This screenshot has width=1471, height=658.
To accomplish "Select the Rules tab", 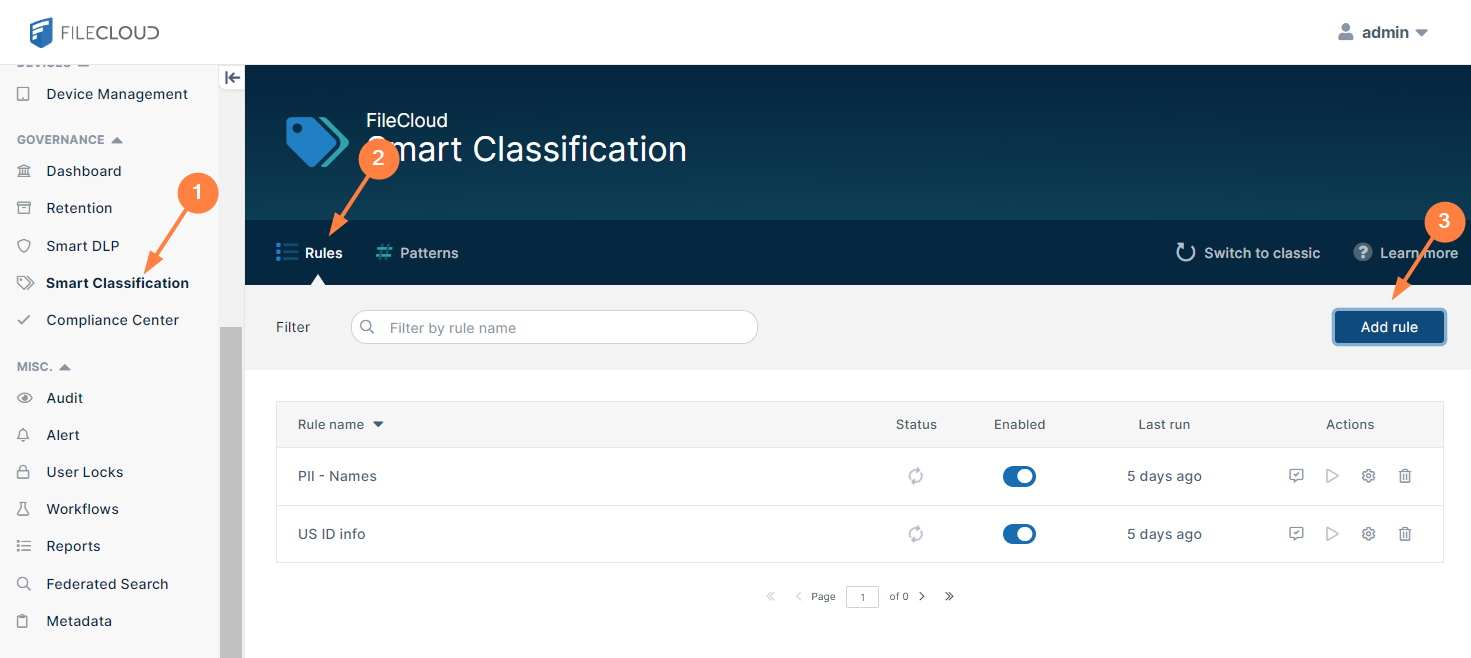I will 310,253.
